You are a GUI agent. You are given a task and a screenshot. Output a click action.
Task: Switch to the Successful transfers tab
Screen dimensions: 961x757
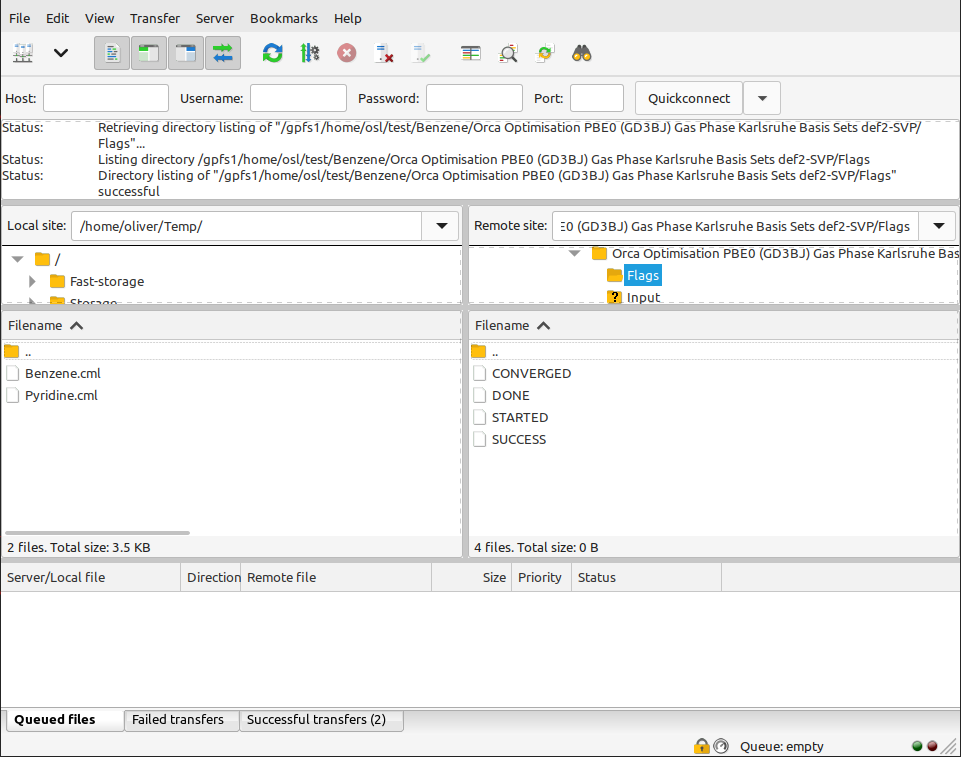tap(321, 720)
